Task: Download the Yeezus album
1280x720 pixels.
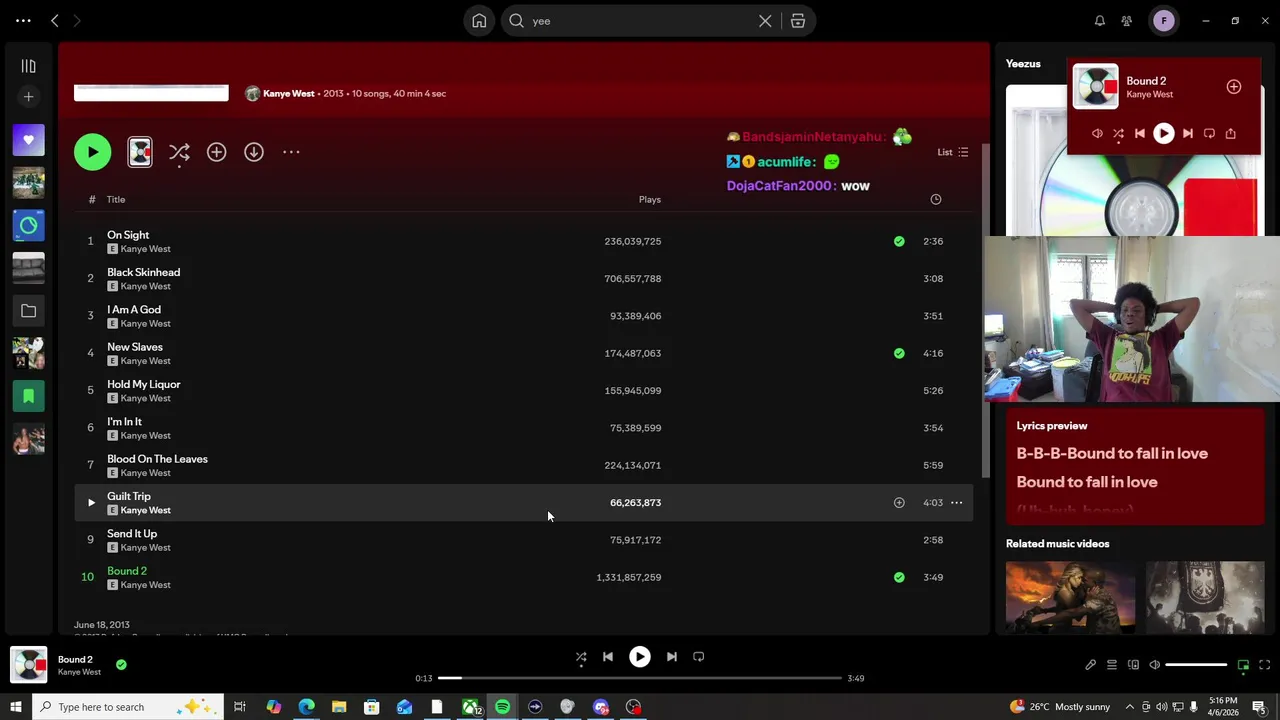Action: click(254, 152)
